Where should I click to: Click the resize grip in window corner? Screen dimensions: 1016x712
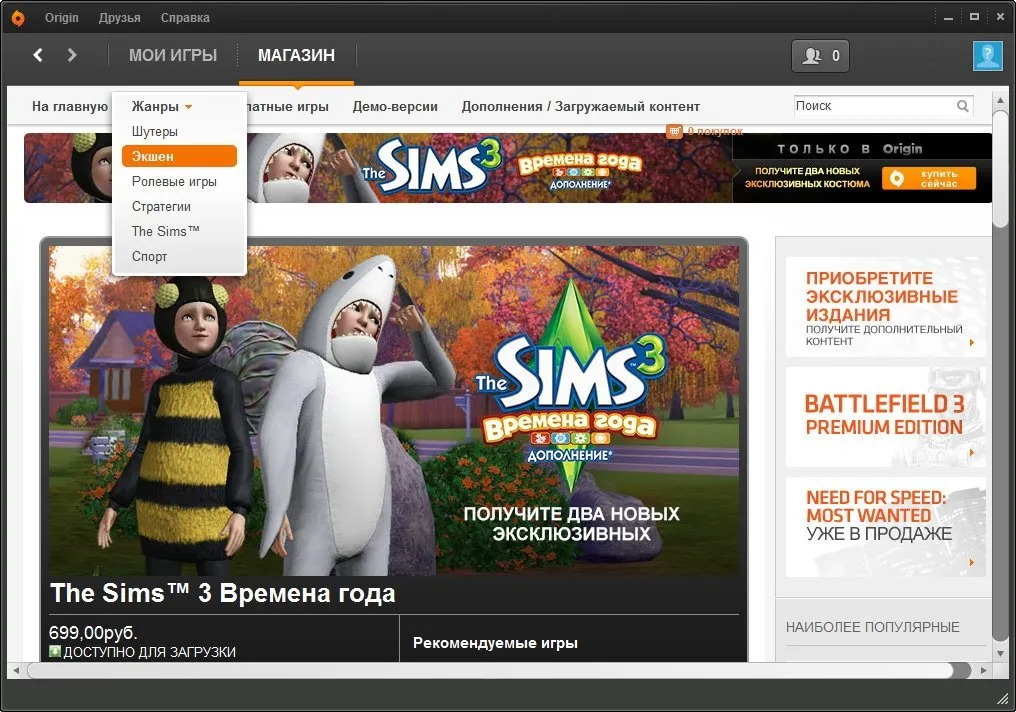coord(1004,699)
